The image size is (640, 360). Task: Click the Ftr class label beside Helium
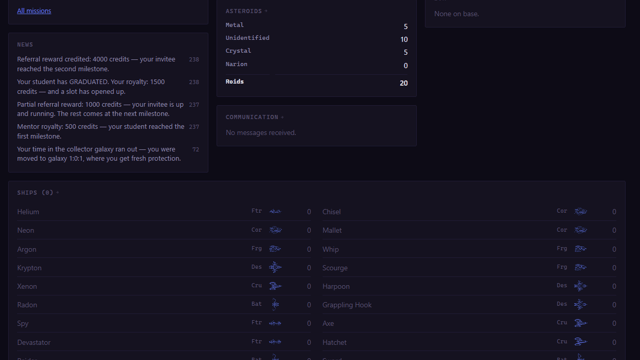pyautogui.click(x=256, y=211)
